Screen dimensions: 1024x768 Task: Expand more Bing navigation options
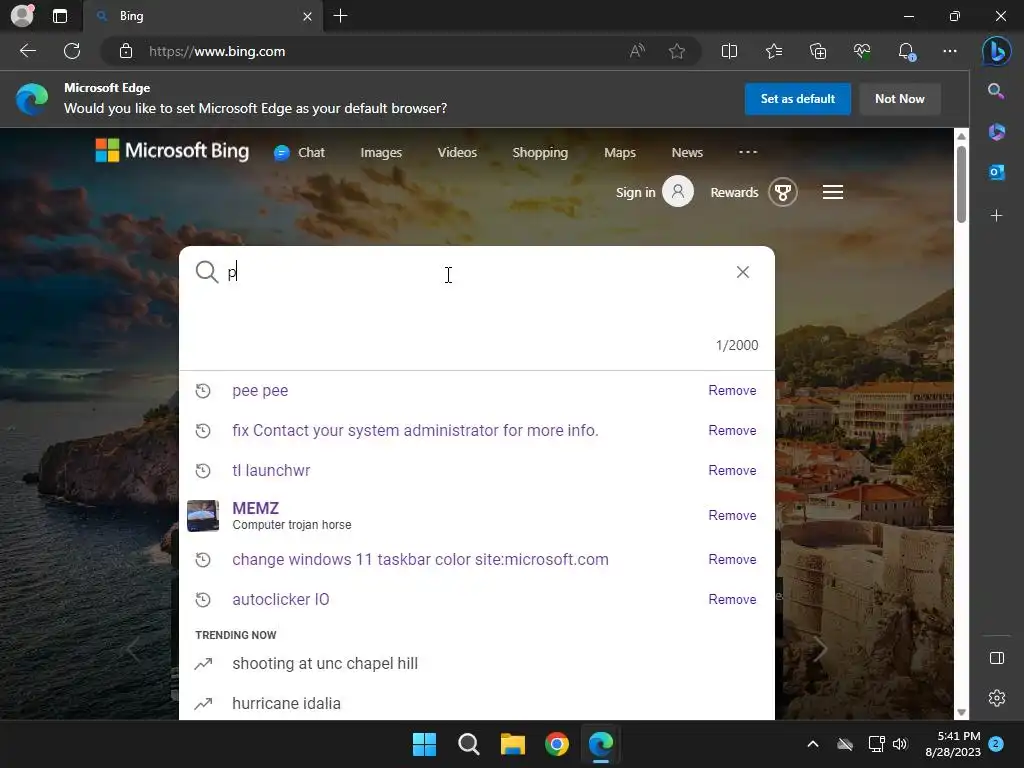point(748,152)
